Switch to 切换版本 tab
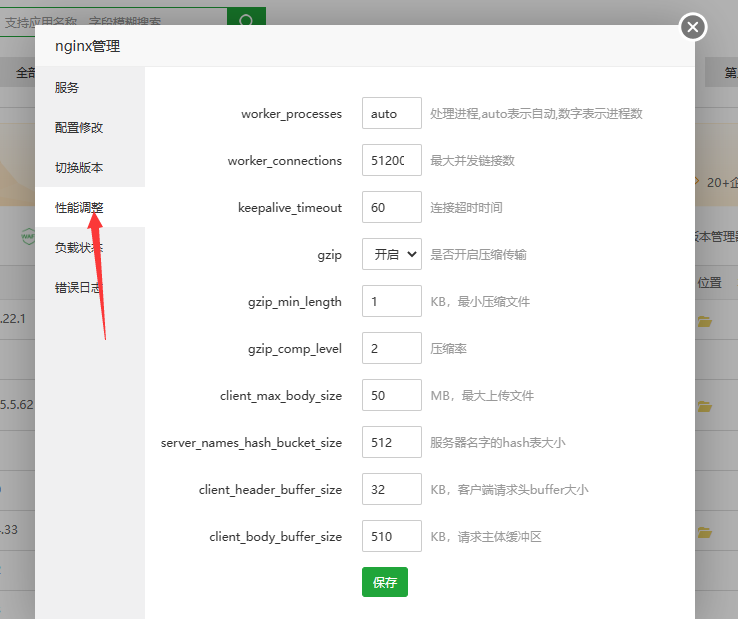This screenshot has width=738, height=619. 90,168
